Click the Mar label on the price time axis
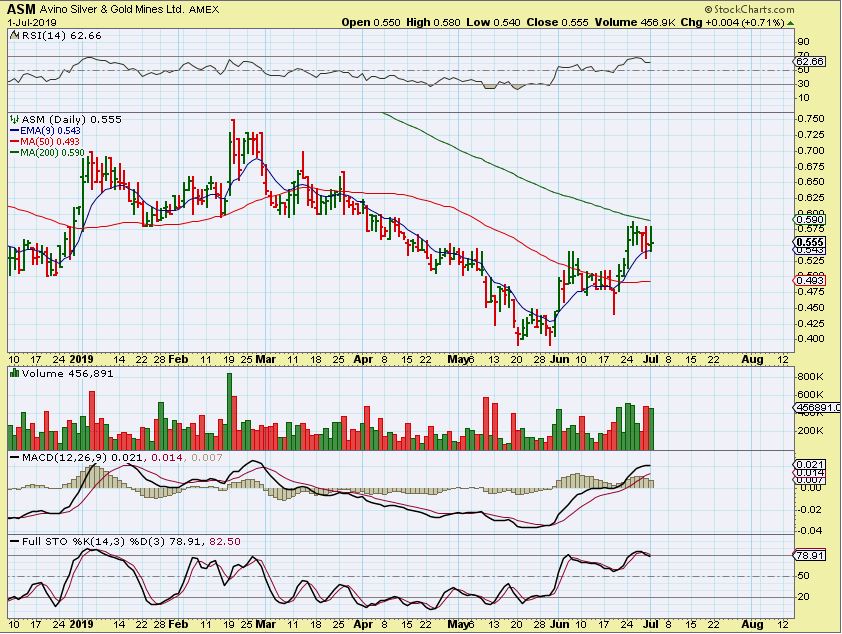This screenshot has width=842, height=634. click(265, 359)
